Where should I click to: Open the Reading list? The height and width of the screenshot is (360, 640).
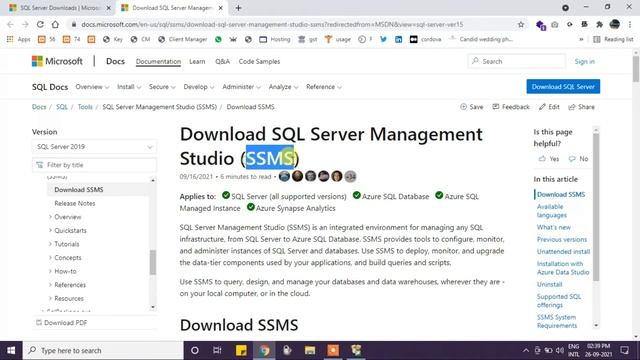coord(613,39)
